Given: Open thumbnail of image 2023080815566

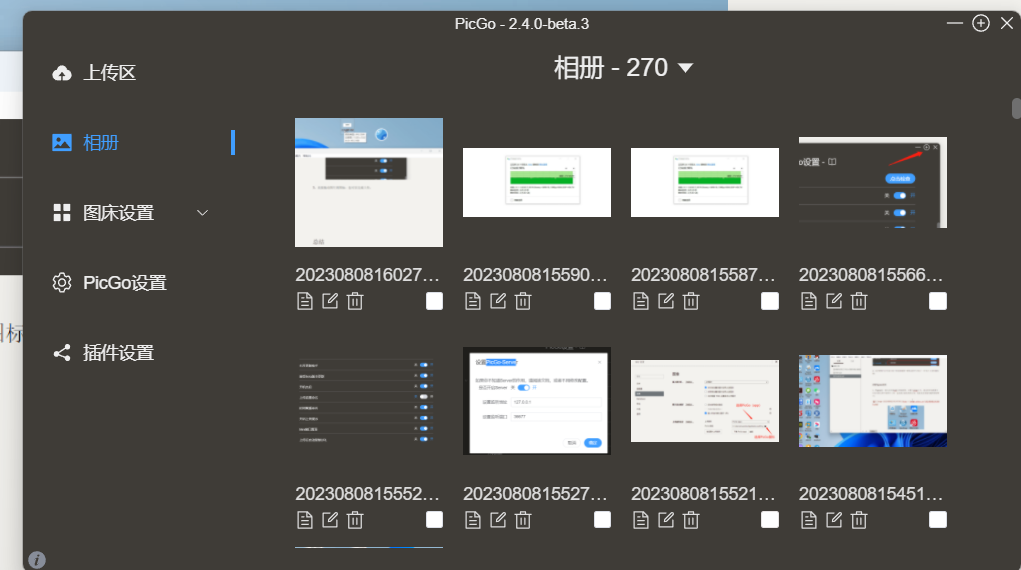Looking at the screenshot, I should [873, 182].
